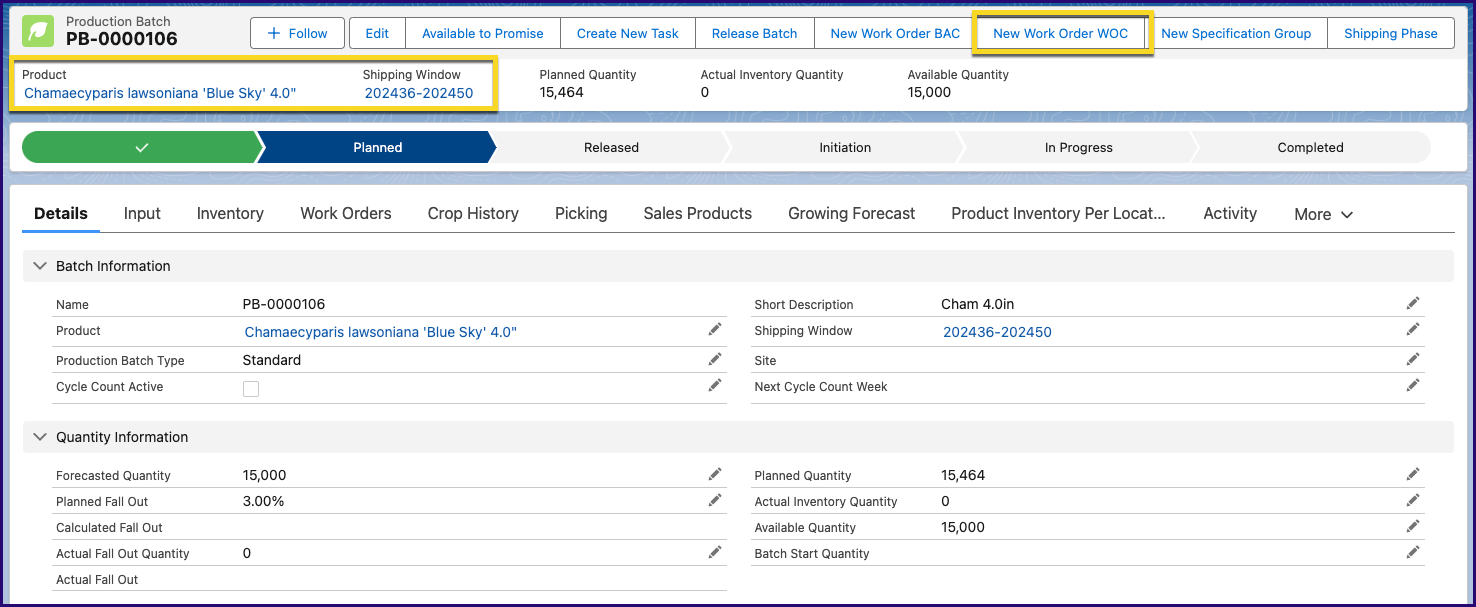The height and width of the screenshot is (607, 1476).
Task: Toggle the Cycle Count Active checkbox
Action: [x=251, y=389]
